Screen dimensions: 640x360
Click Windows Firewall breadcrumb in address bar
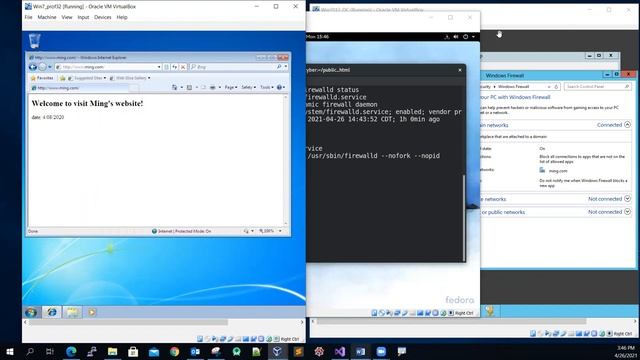(x=513, y=87)
